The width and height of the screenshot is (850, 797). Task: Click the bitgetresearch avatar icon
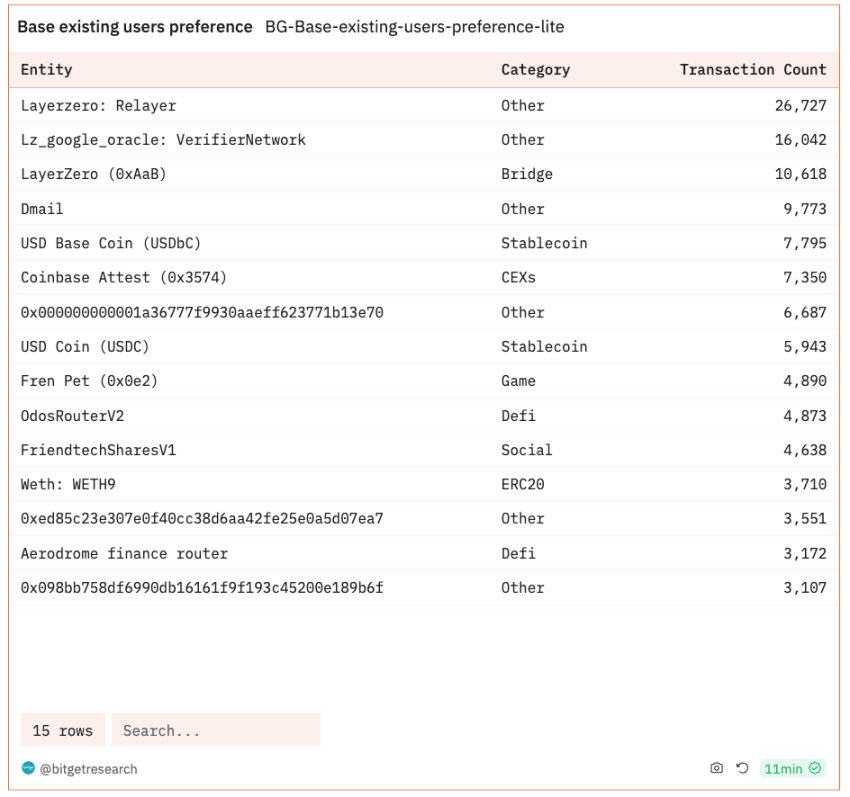pos(28,768)
